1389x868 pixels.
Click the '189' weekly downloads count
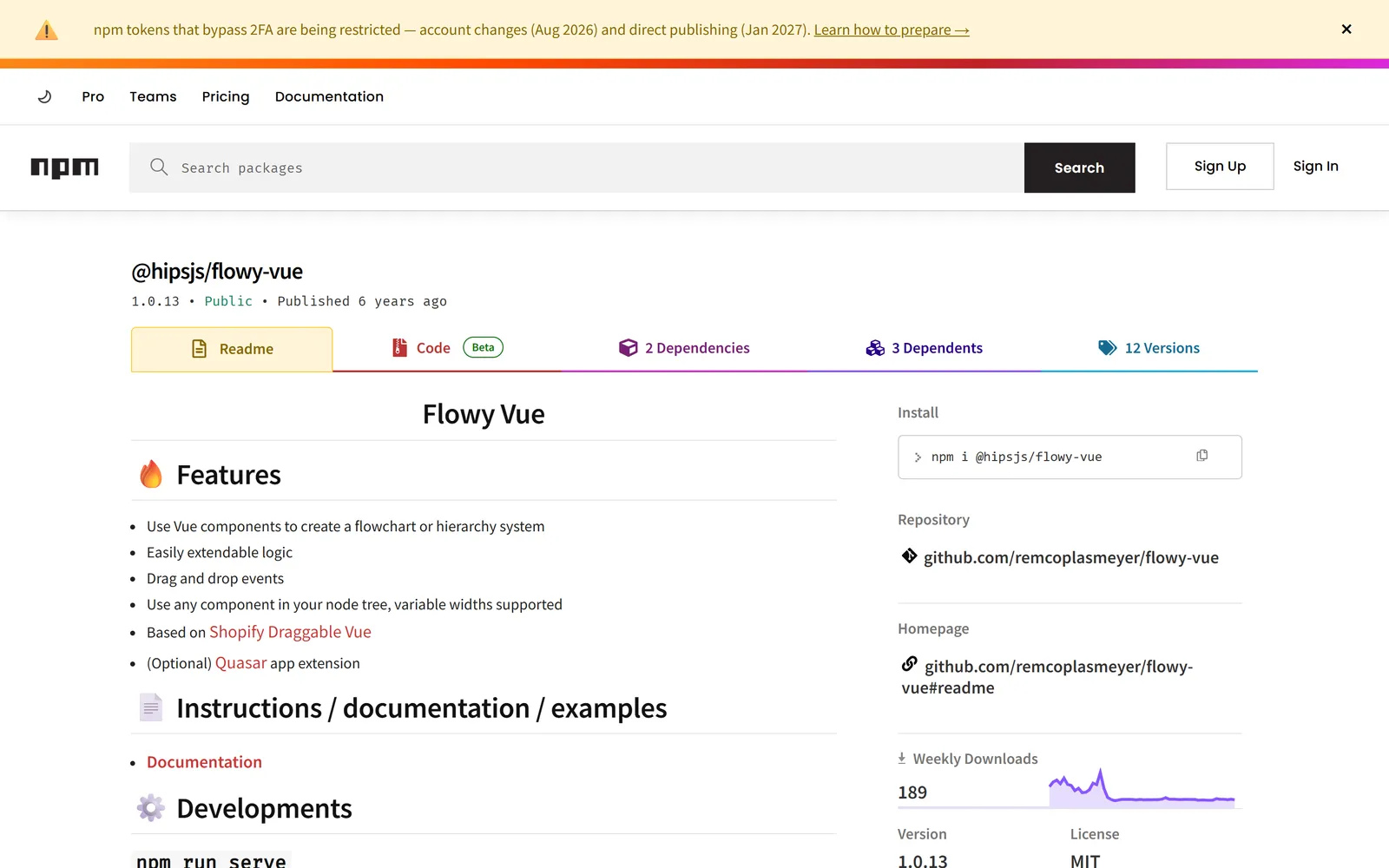click(x=912, y=792)
